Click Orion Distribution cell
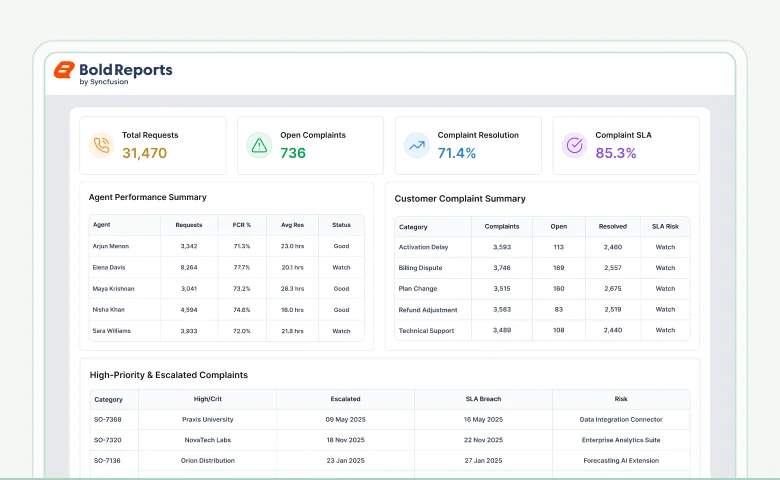 click(207, 461)
